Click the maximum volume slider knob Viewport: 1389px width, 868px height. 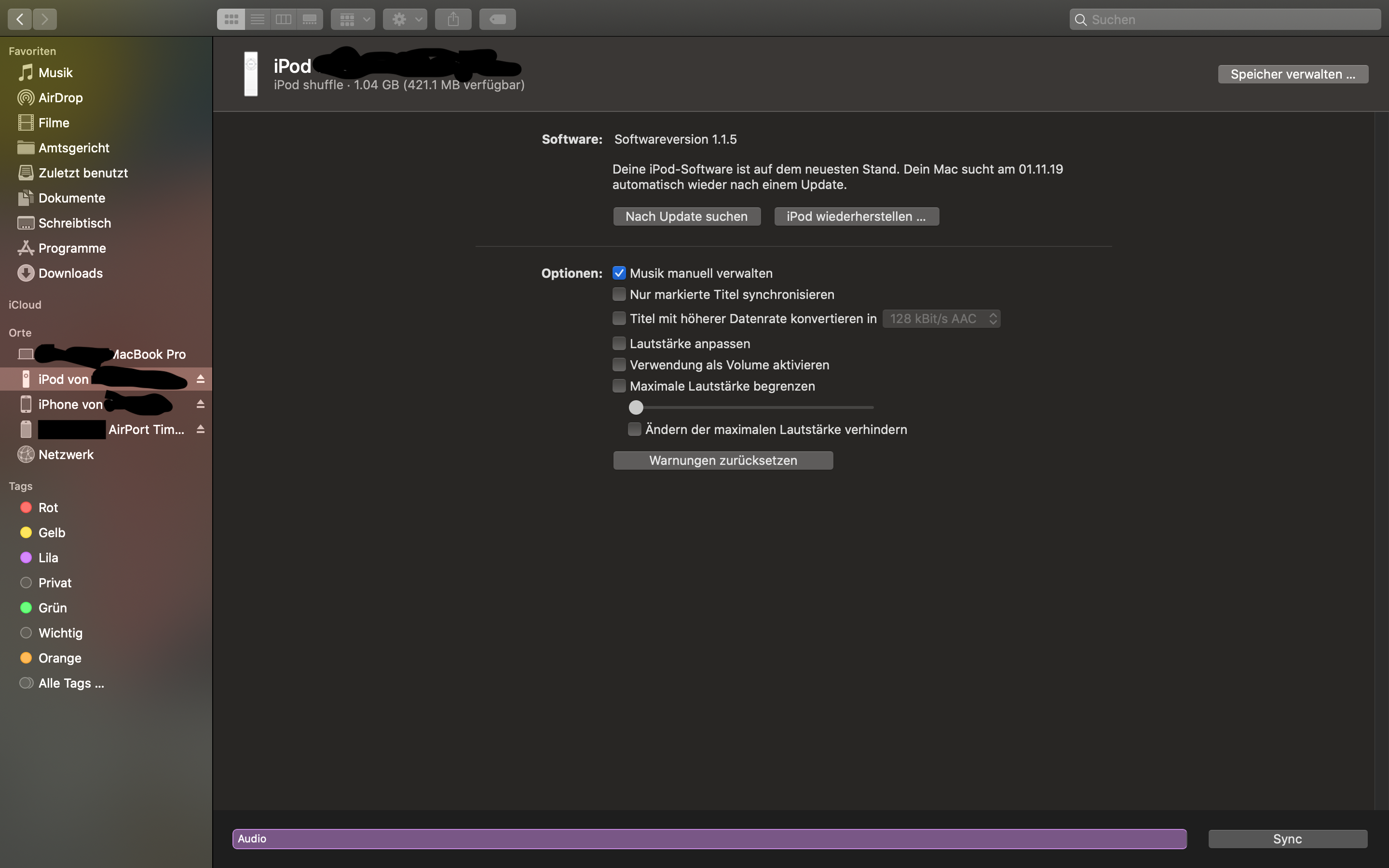click(x=636, y=407)
